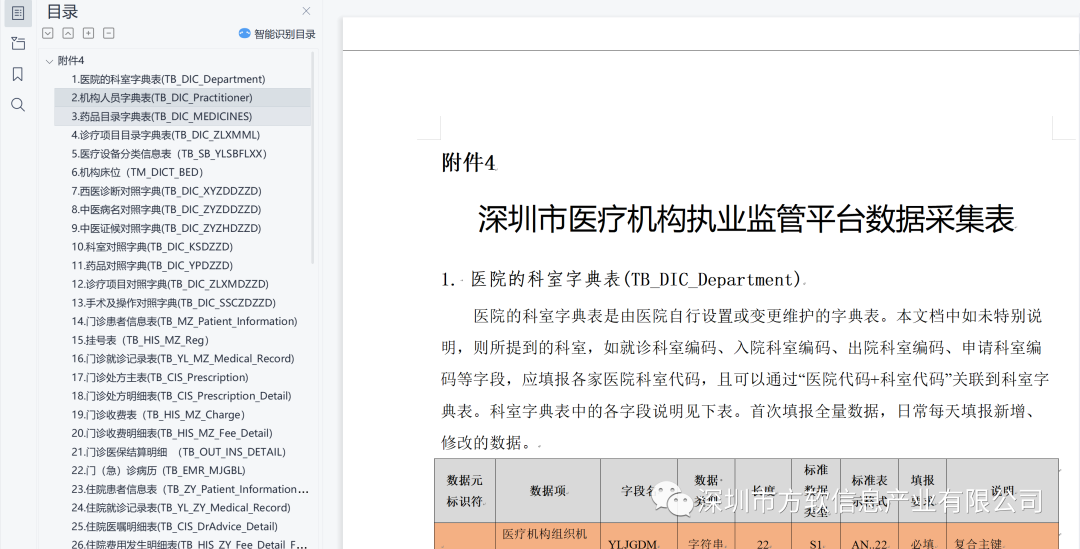Screen dimensions: 1080x549
Task: Go to 1.医院的科室字典表 outline entry
Action: pyautogui.click(x=168, y=79)
